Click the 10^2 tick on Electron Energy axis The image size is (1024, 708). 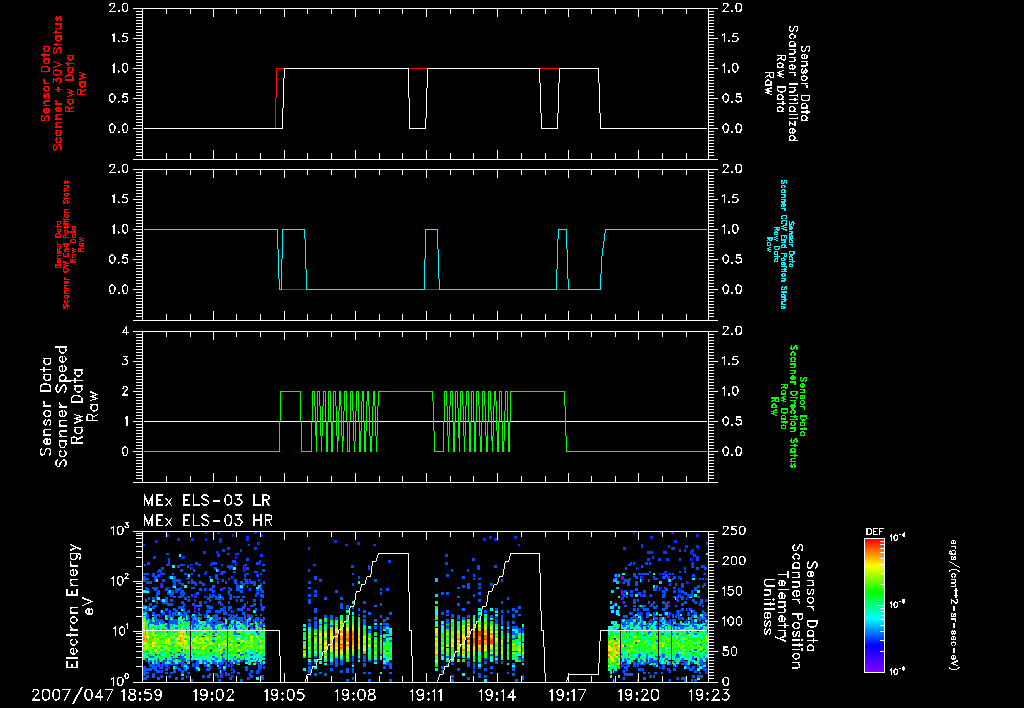coord(120,580)
